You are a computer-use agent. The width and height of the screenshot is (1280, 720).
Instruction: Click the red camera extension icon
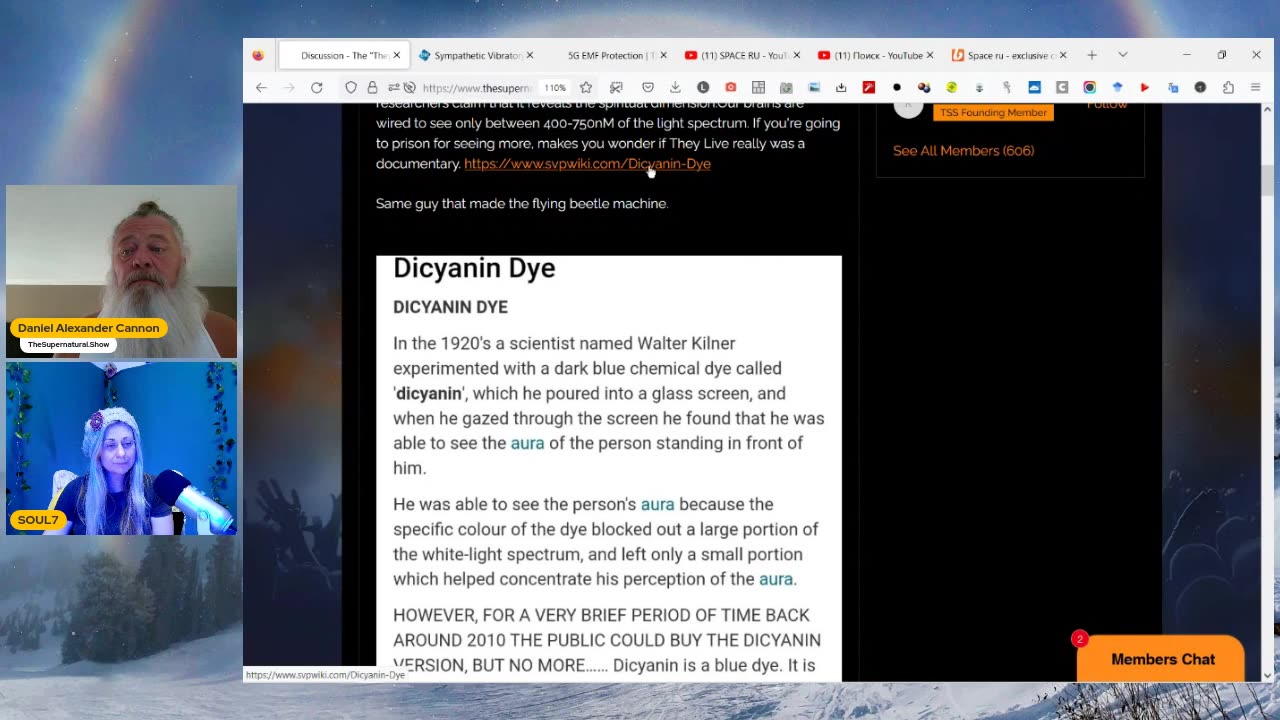[731, 88]
